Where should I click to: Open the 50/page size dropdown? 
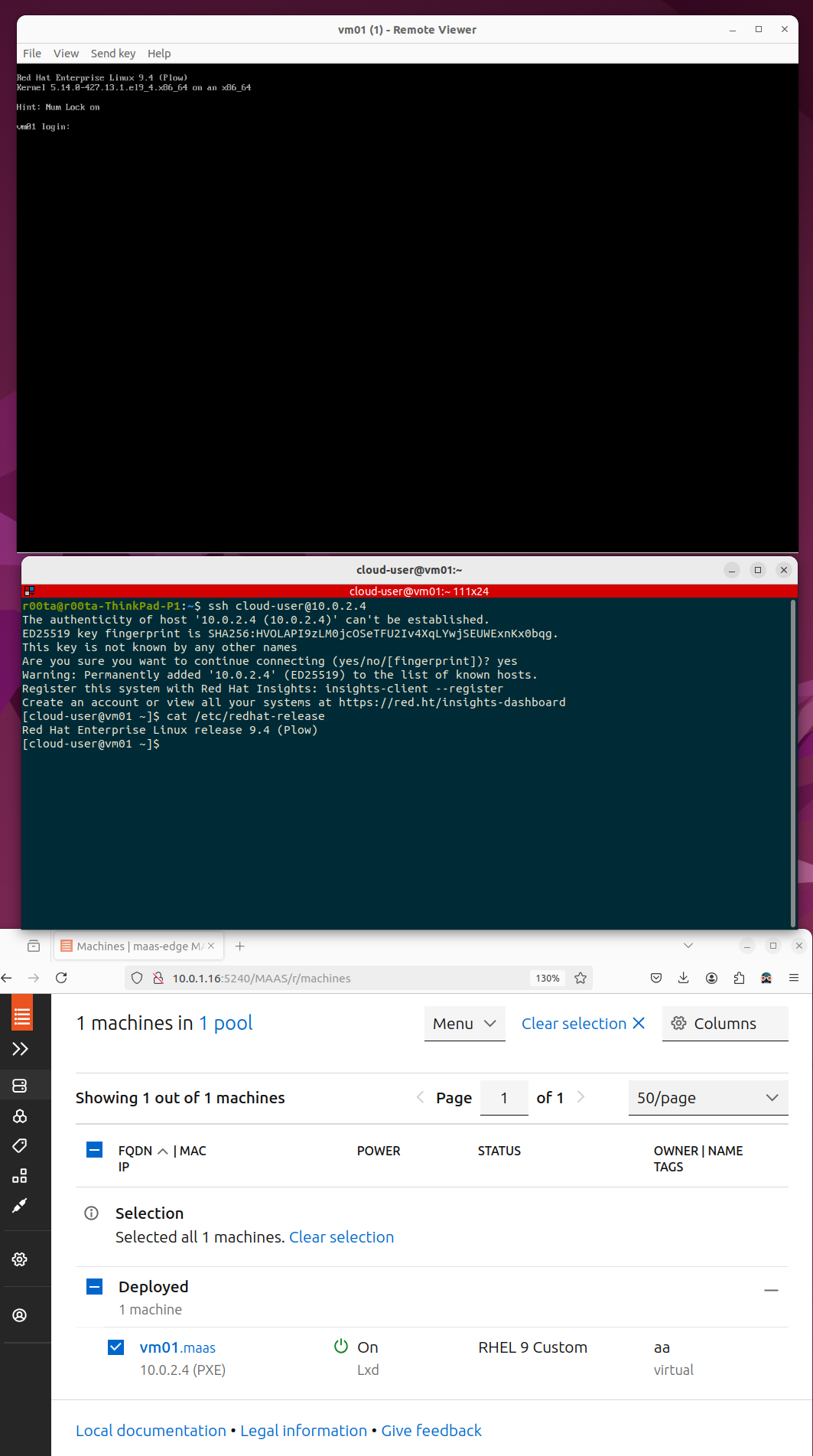pos(707,1098)
